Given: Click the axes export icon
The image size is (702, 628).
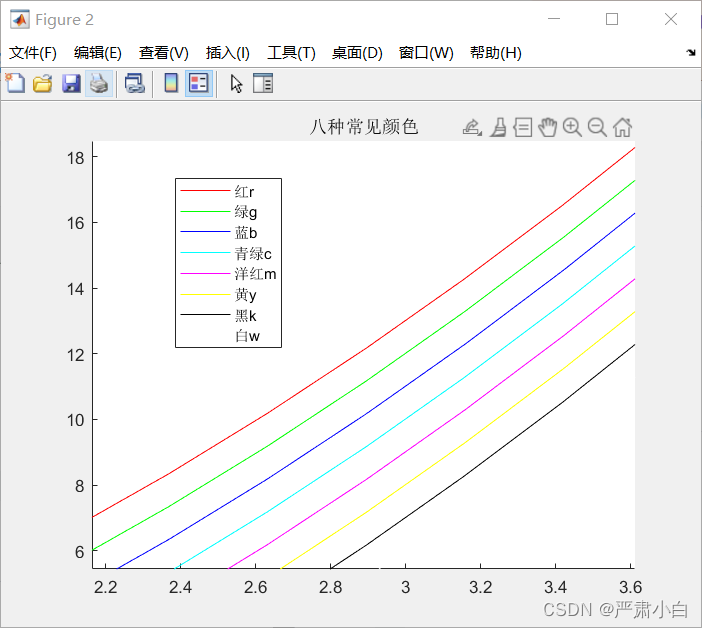Looking at the screenshot, I should pyautogui.click(x=472, y=128).
